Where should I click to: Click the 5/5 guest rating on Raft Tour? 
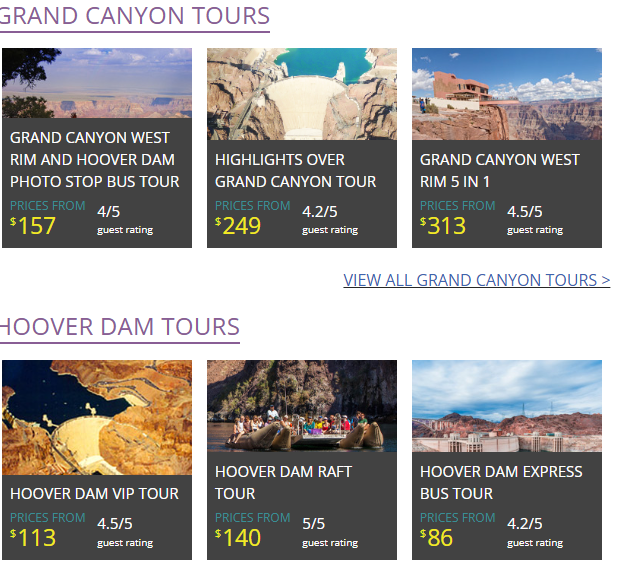[314, 524]
